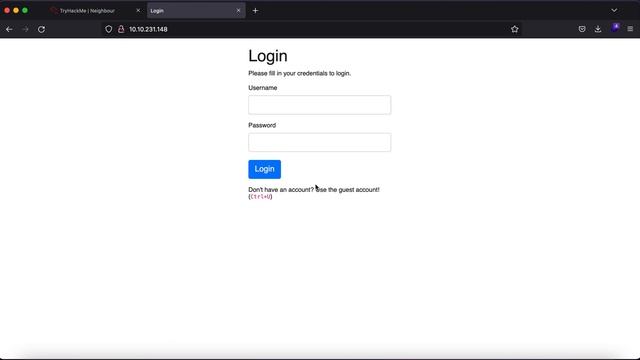Bookmark this page with the star
The width and height of the screenshot is (640, 360).
514,29
